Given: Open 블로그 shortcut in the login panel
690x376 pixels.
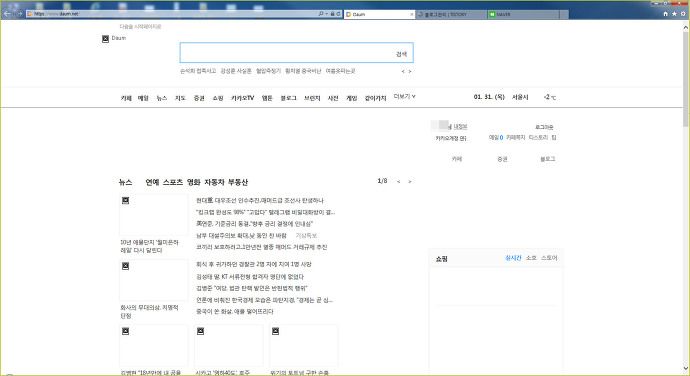Looking at the screenshot, I should pos(548,159).
